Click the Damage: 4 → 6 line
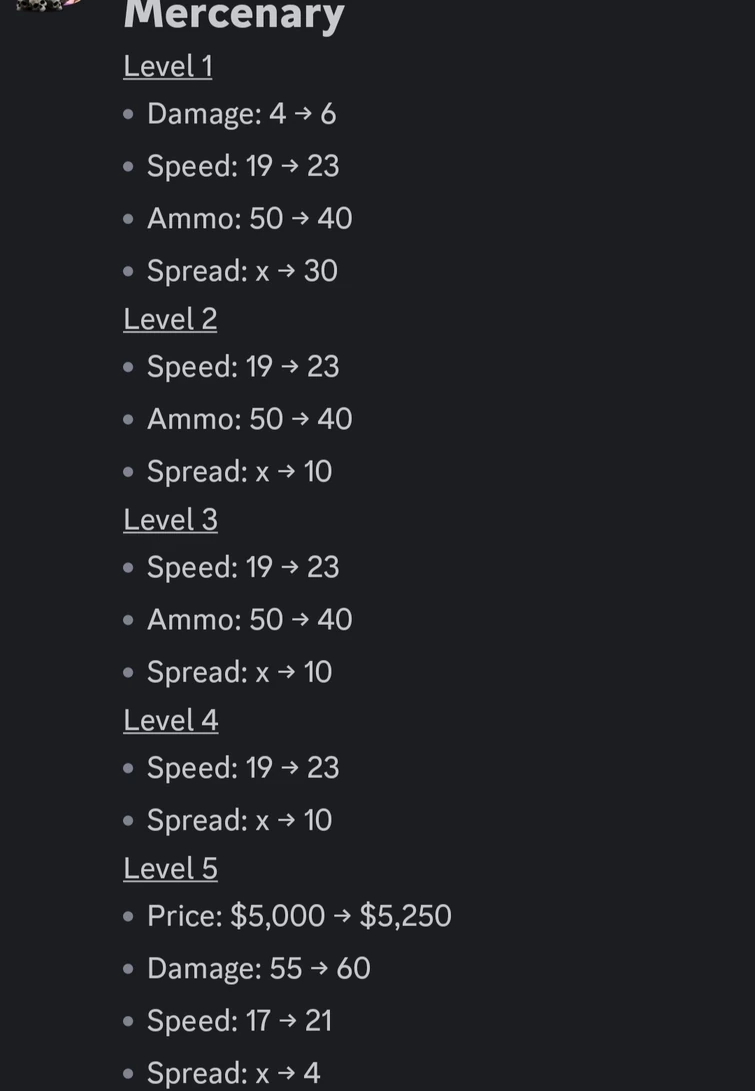The image size is (755, 1091). point(241,114)
